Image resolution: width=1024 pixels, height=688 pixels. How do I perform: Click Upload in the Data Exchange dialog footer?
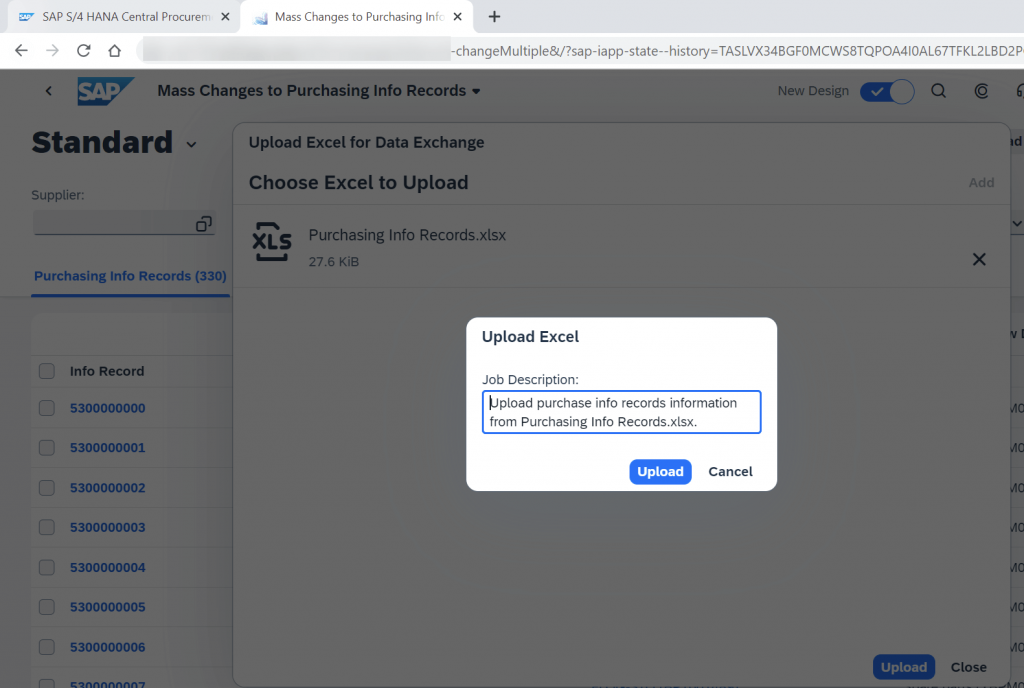[x=904, y=667]
